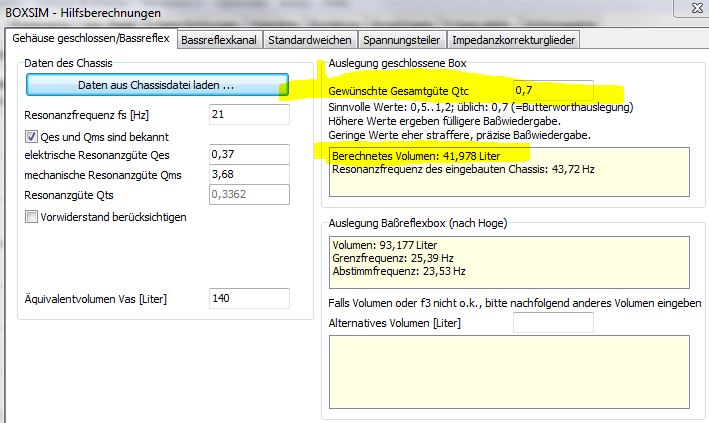Click the elektrische Resonanzgüte Qes field
709x423 pixels.
[x=249, y=154]
